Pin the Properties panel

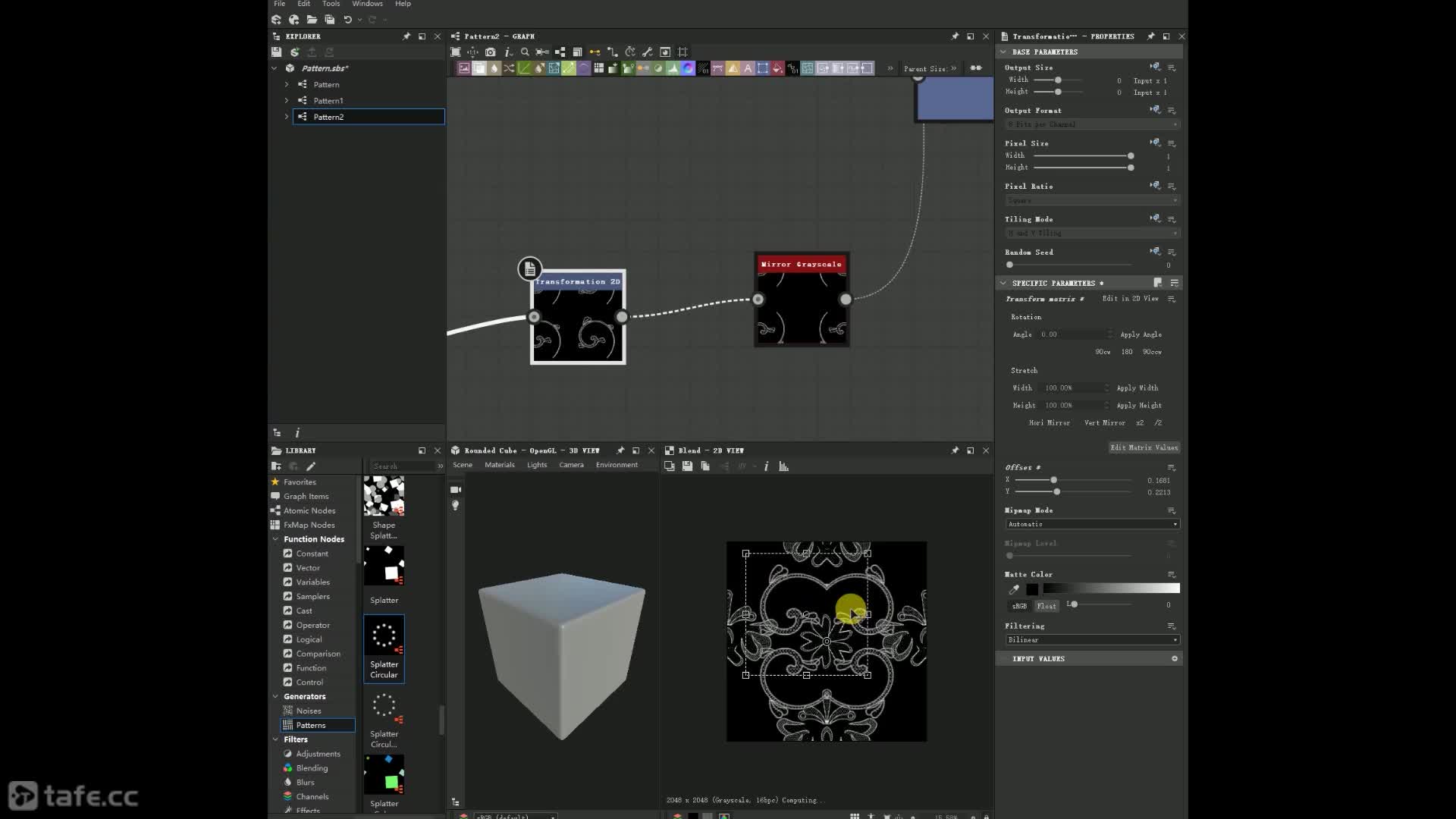coord(1151,36)
